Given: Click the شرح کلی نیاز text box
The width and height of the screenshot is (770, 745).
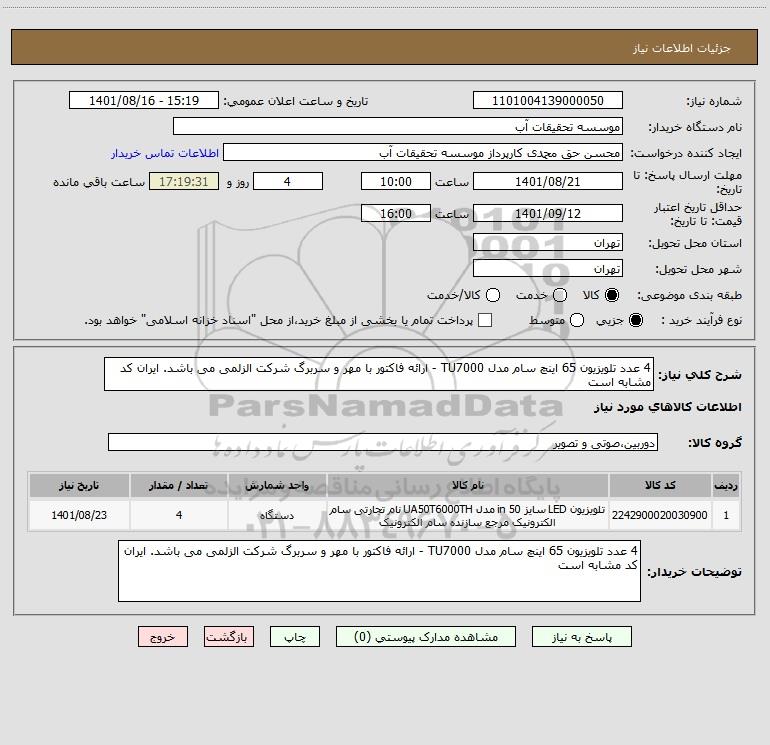Looking at the screenshot, I should [379, 375].
